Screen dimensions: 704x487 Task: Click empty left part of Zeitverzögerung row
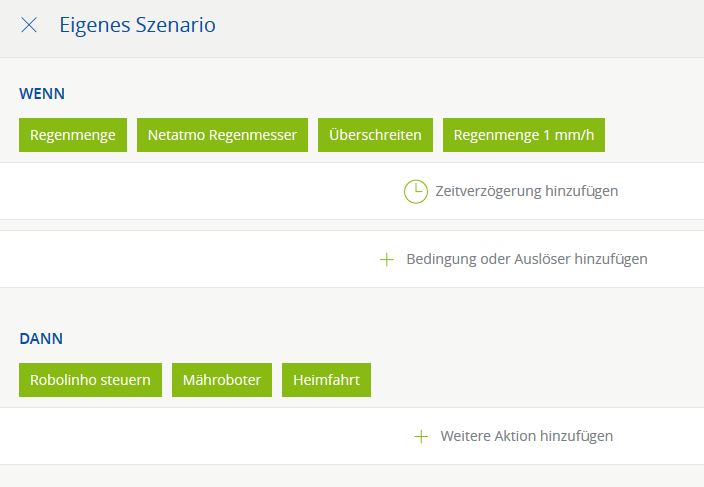[x=150, y=191]
